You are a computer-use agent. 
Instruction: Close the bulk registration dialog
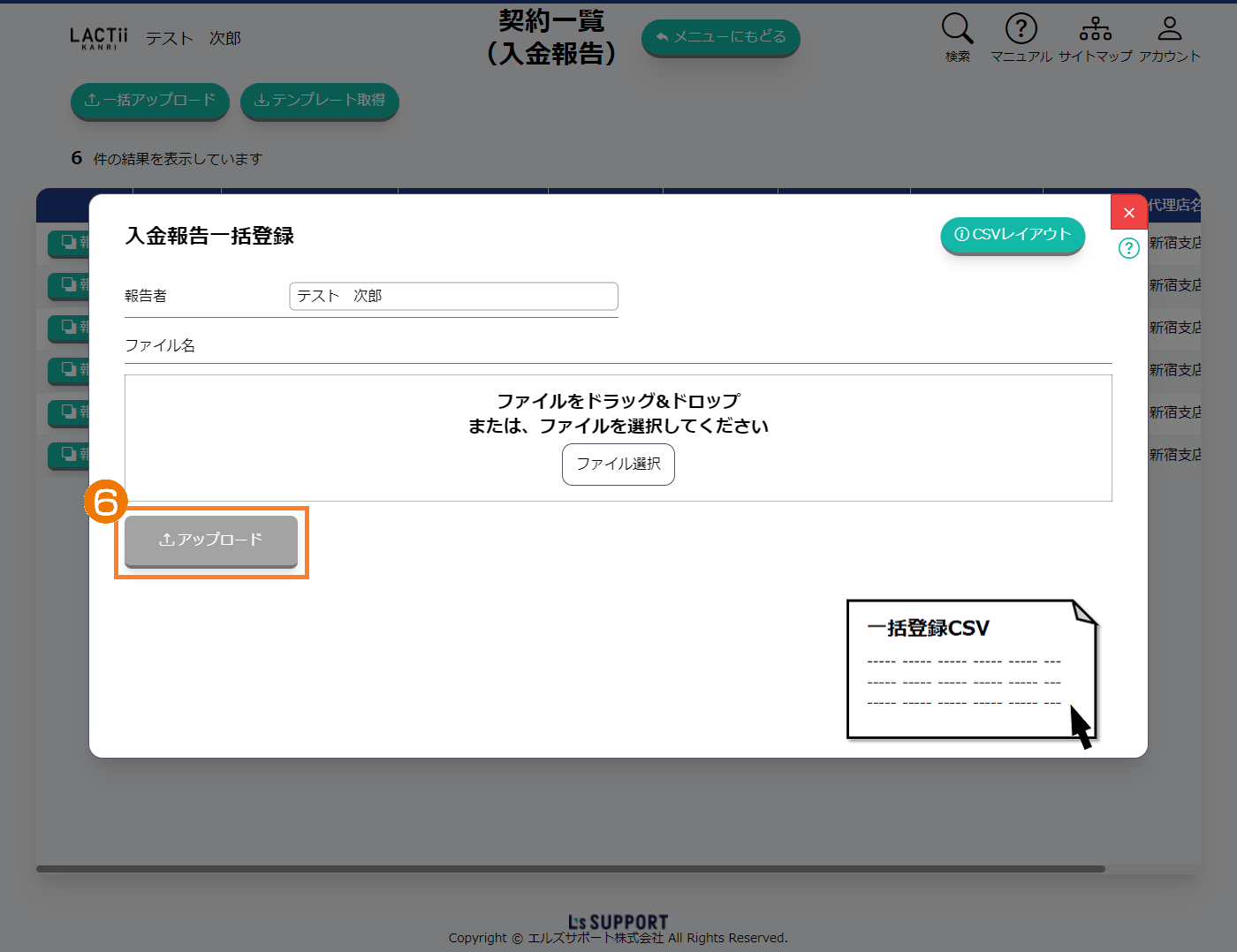tap(1128, 213)
